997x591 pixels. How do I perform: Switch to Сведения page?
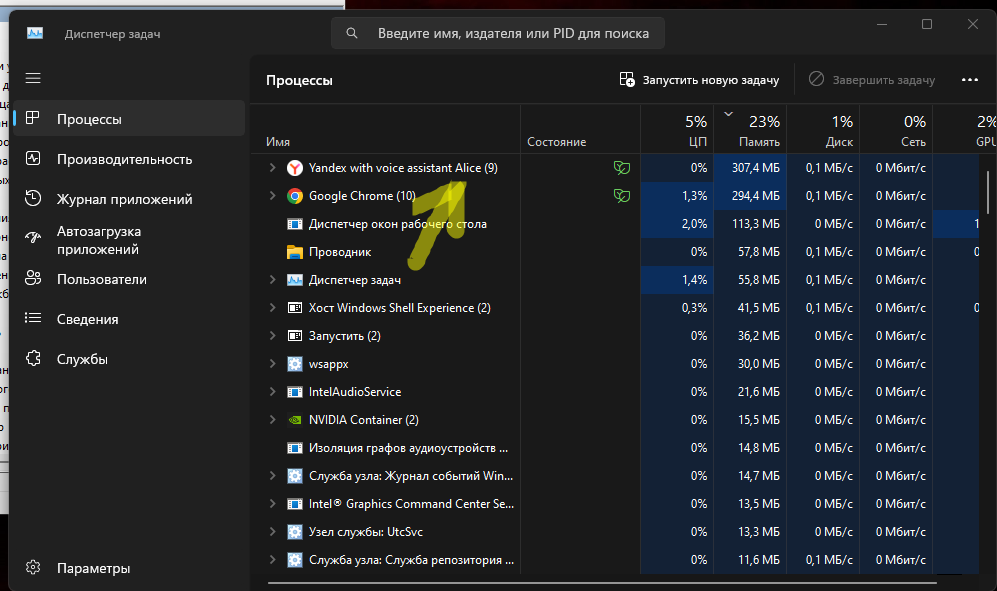(x=129, y=319)
